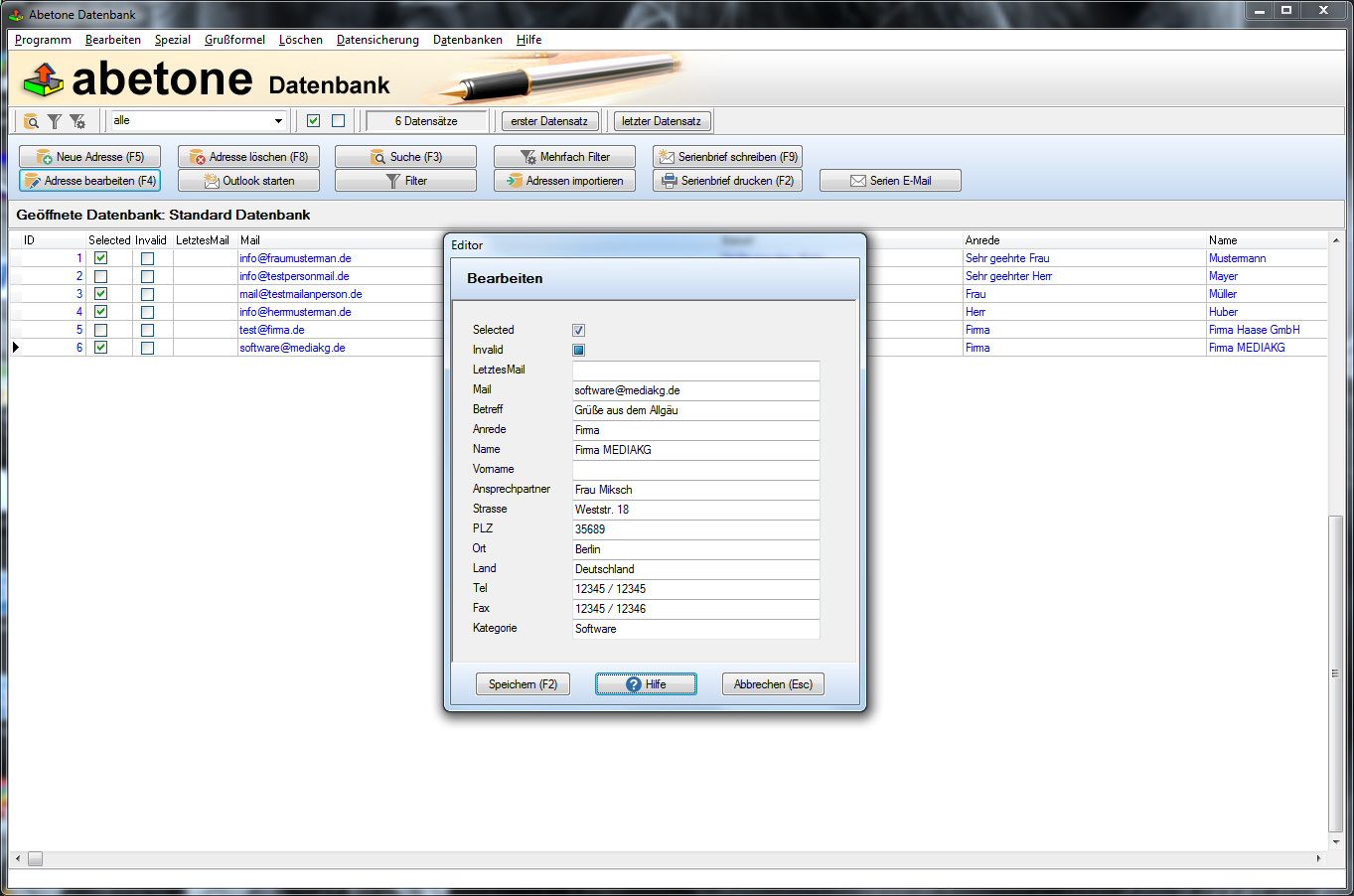Click the Hilfe button in the Editor
Viewport: 1354px width, 896px height.
point(646,683)
